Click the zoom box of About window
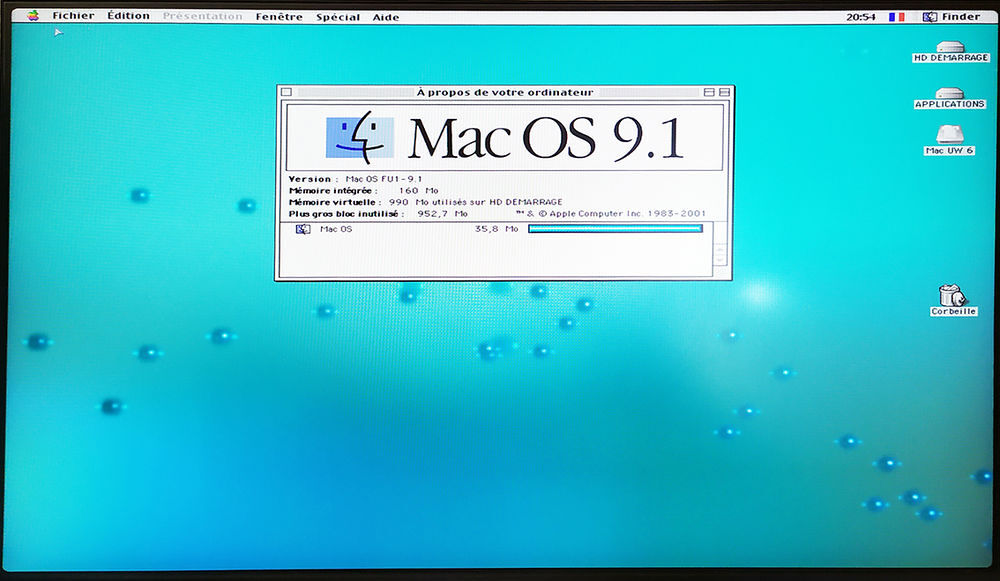Image resolution: width=1000 pixels, height=581 pixels. [709, 92]
